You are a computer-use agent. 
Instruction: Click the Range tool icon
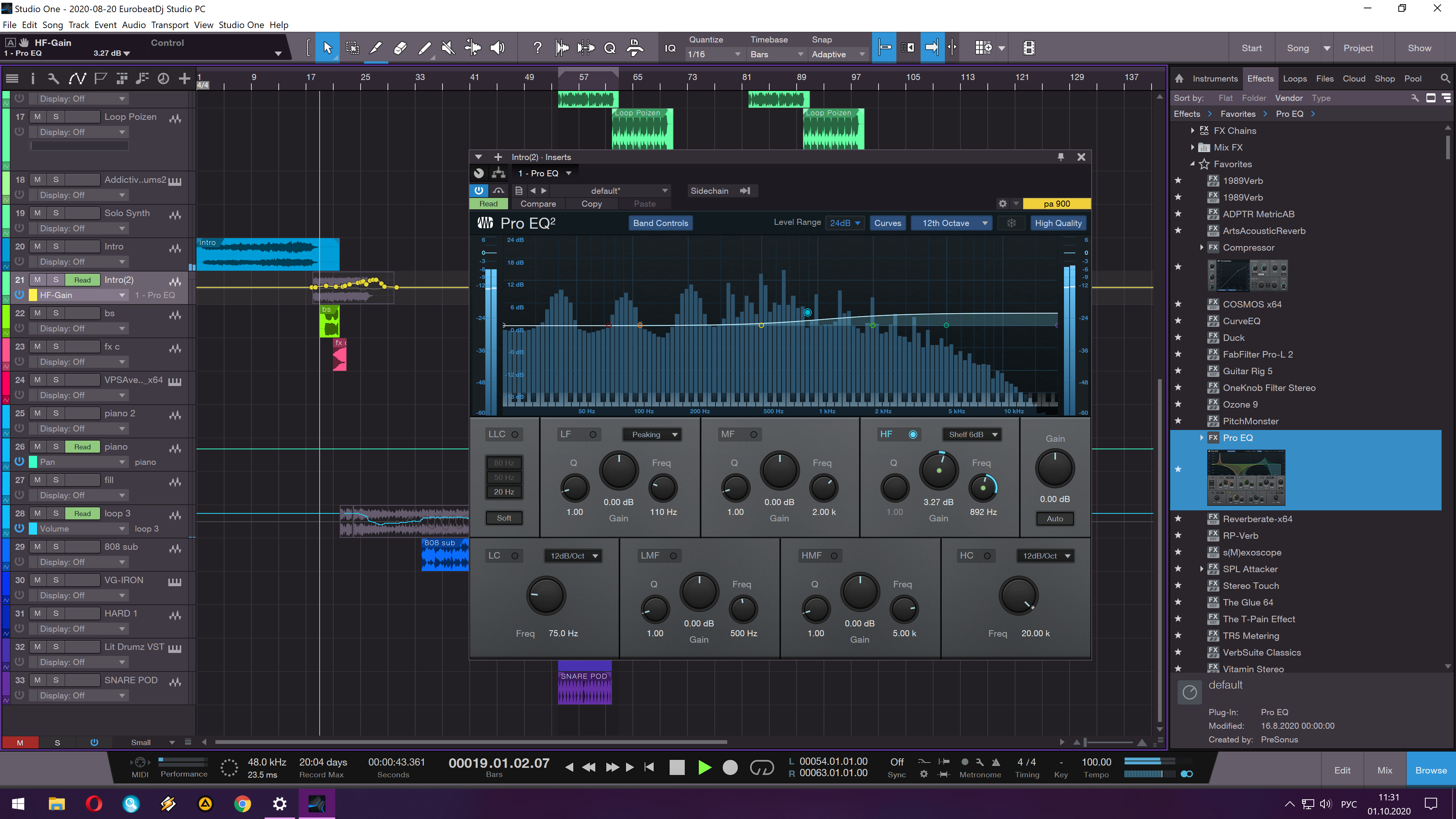tap(352, 48)
